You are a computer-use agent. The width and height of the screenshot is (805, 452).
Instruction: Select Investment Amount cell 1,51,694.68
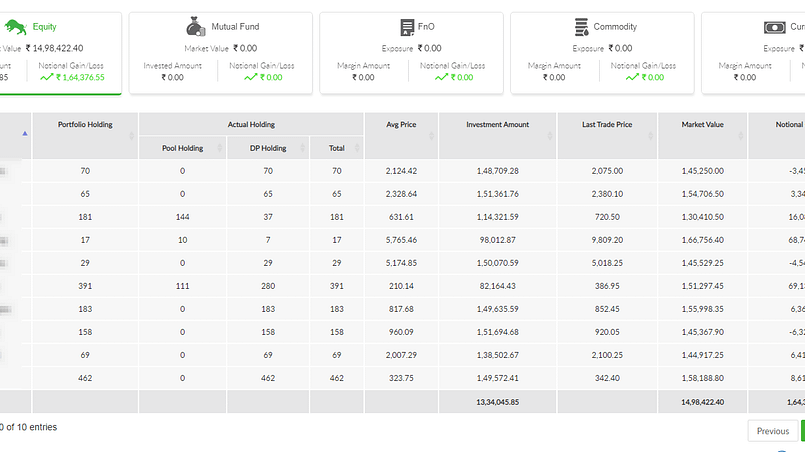497,332
